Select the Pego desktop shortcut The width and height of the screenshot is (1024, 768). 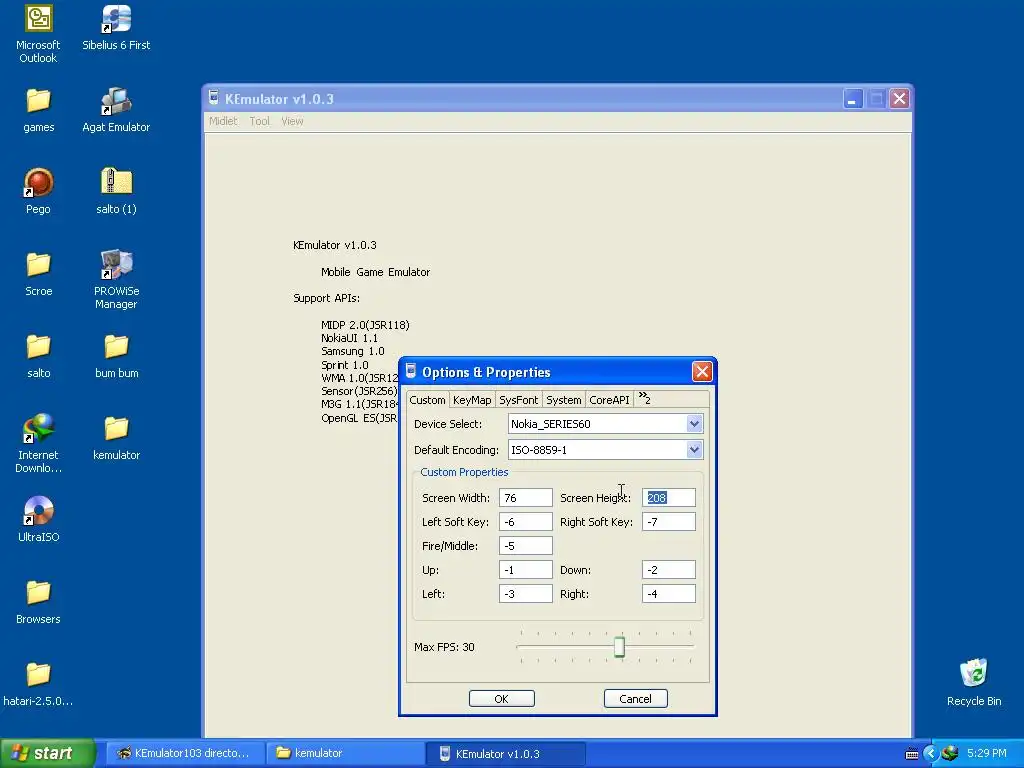(x=39, y=183)
